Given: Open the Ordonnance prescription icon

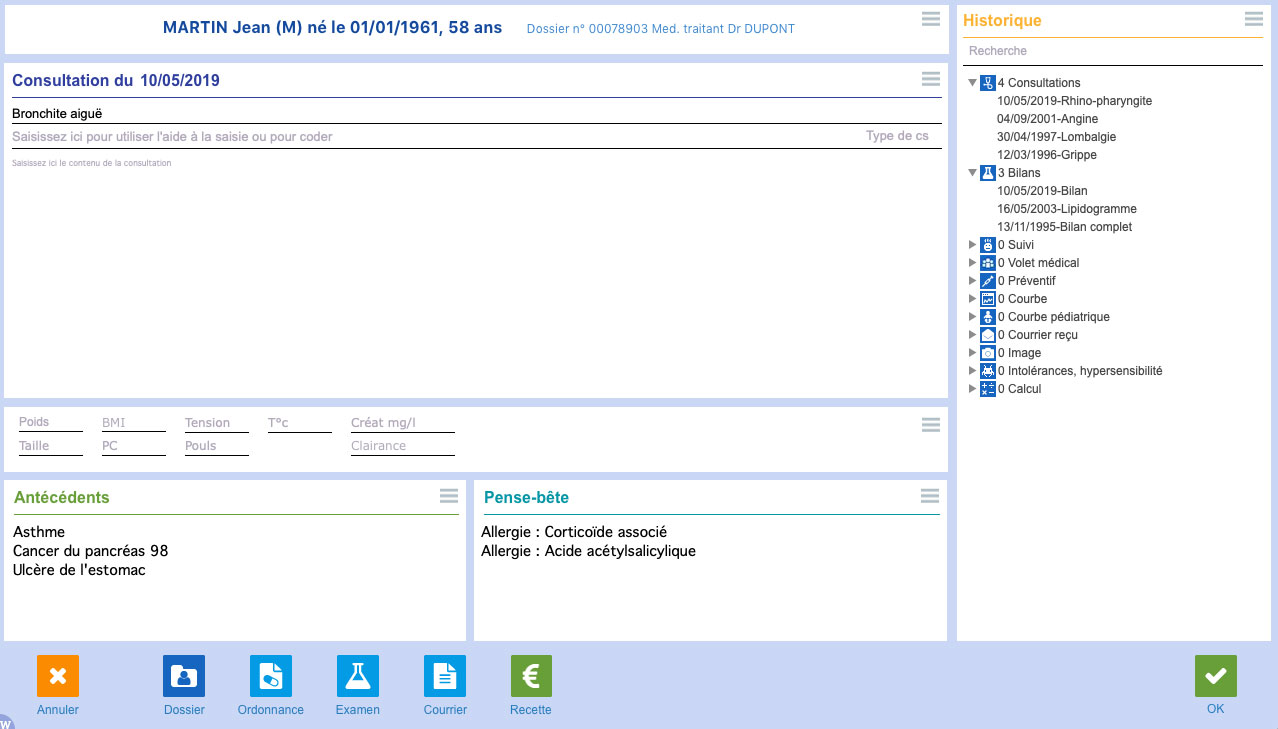Looking at the screenshot, I should [271, 676].
